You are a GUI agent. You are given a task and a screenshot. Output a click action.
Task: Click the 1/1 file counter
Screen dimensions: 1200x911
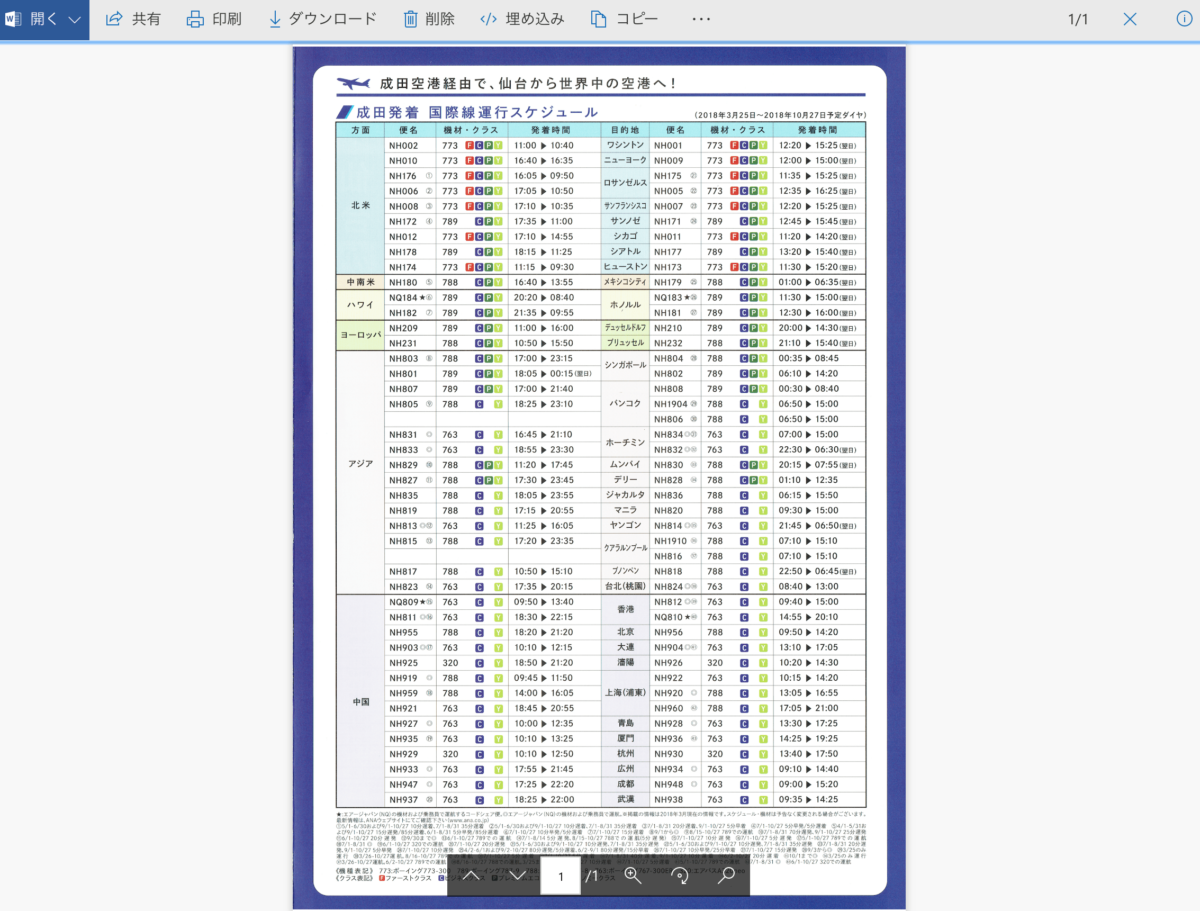[1078, 19]
